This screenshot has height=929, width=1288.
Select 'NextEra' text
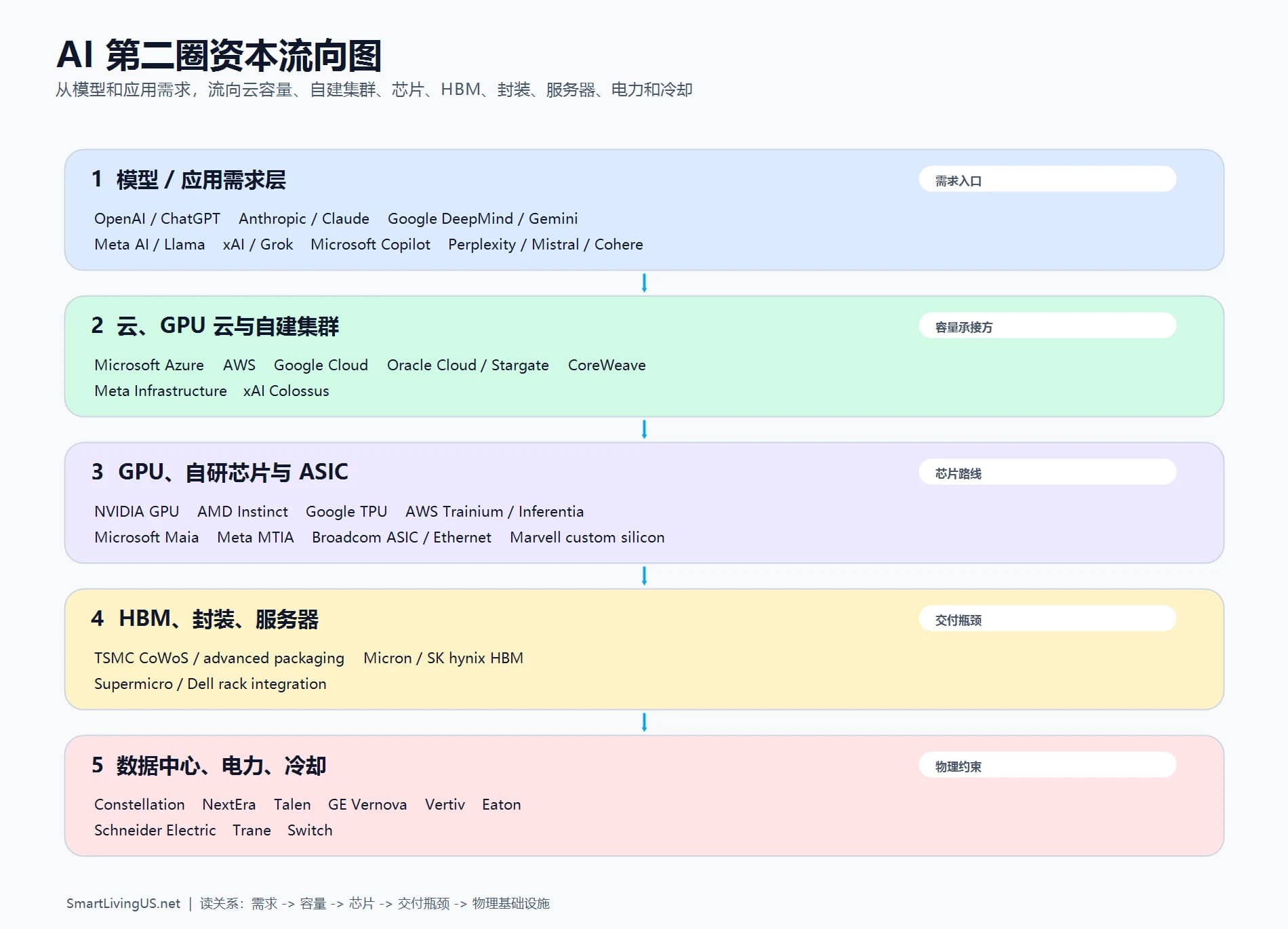pyautogui.click(x=229, y=804)
